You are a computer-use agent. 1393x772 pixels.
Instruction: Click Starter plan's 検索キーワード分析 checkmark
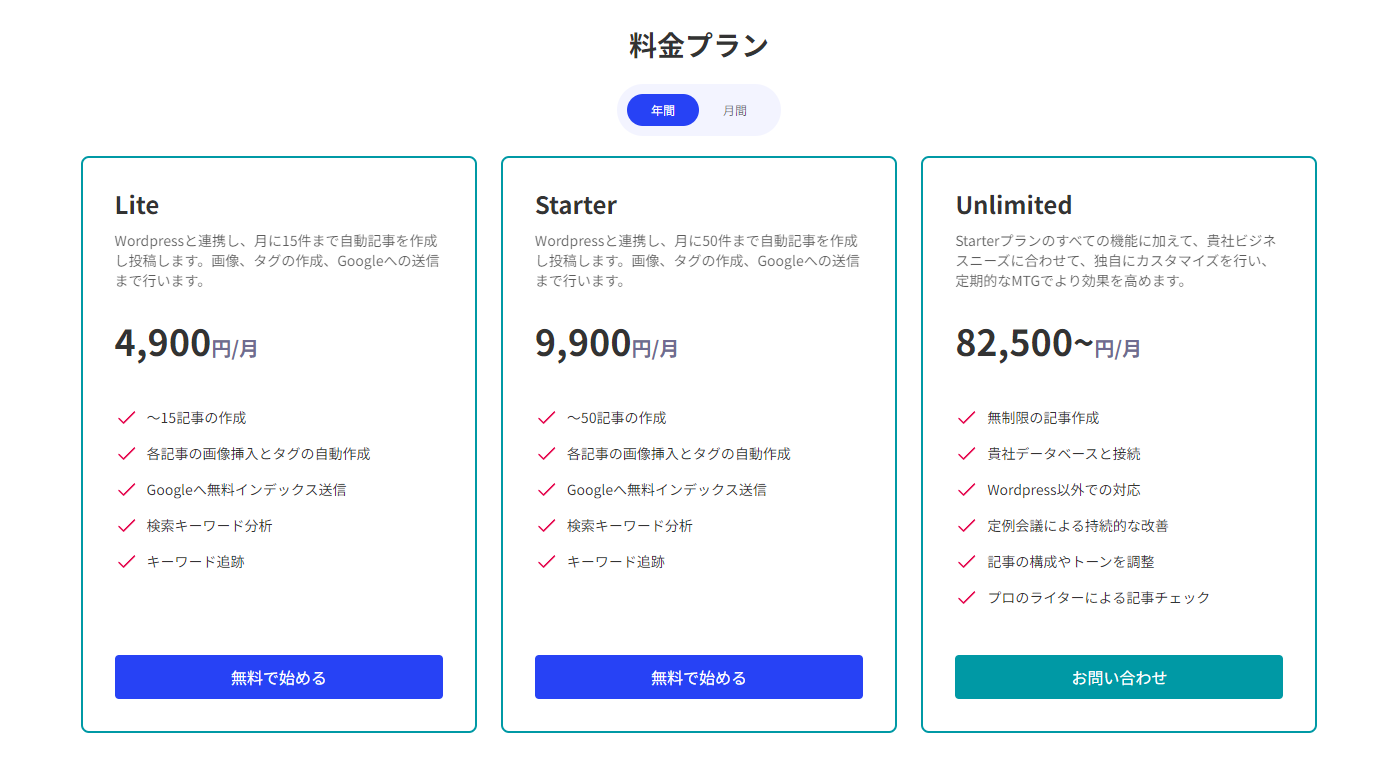point(546,526)
